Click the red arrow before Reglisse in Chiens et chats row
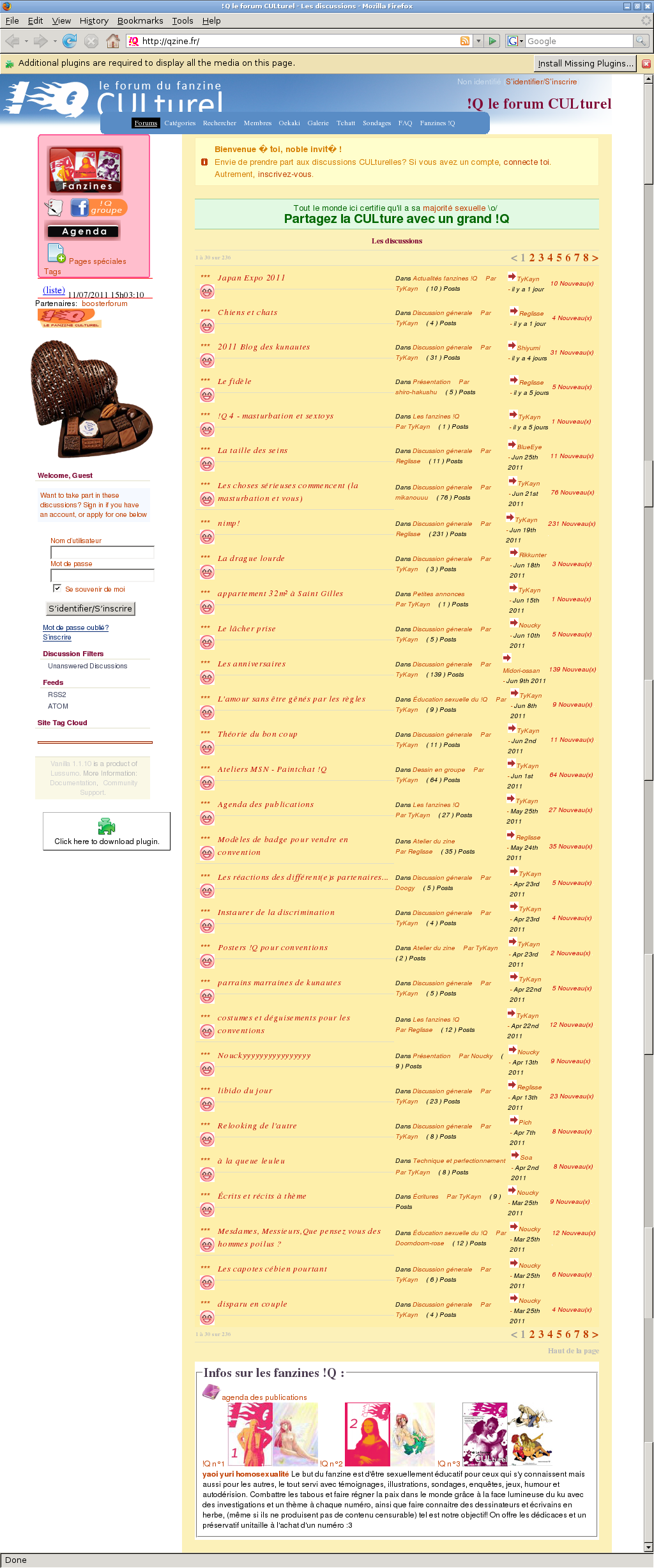Image resolution: width=654 pixels, height=1568 pixels. tap(513, 311)
